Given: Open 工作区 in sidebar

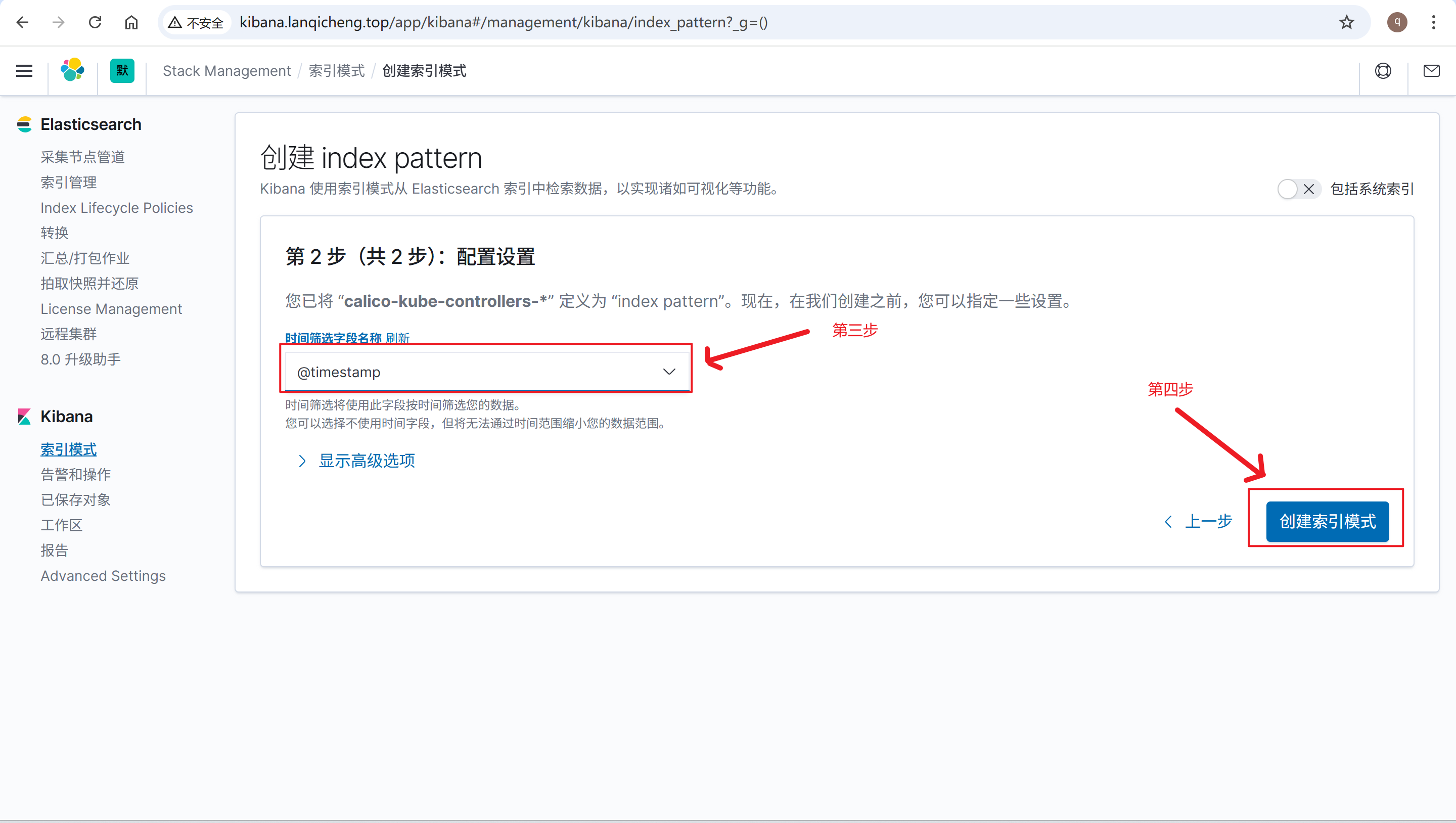Looking at the screenshot, I should pyautogui.click(x=62, y=525).
